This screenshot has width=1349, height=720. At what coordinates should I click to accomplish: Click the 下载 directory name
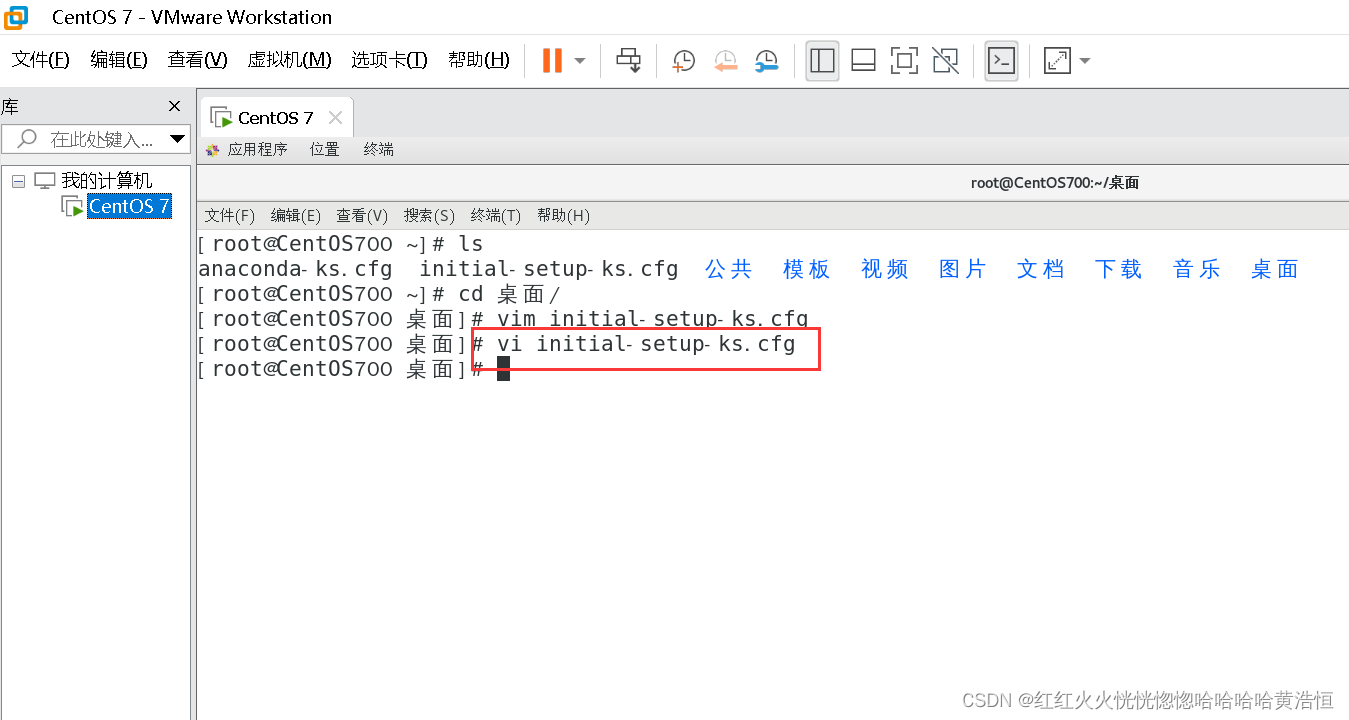pos(1119,269)
